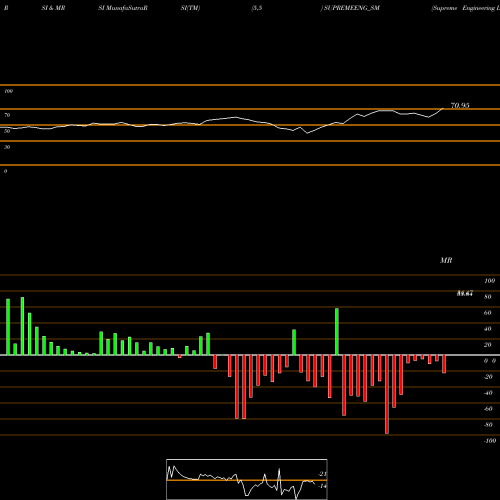500x500 pixels.
Task: Click the -14 label in the mini chart
Action: click(x=322, y=486)
